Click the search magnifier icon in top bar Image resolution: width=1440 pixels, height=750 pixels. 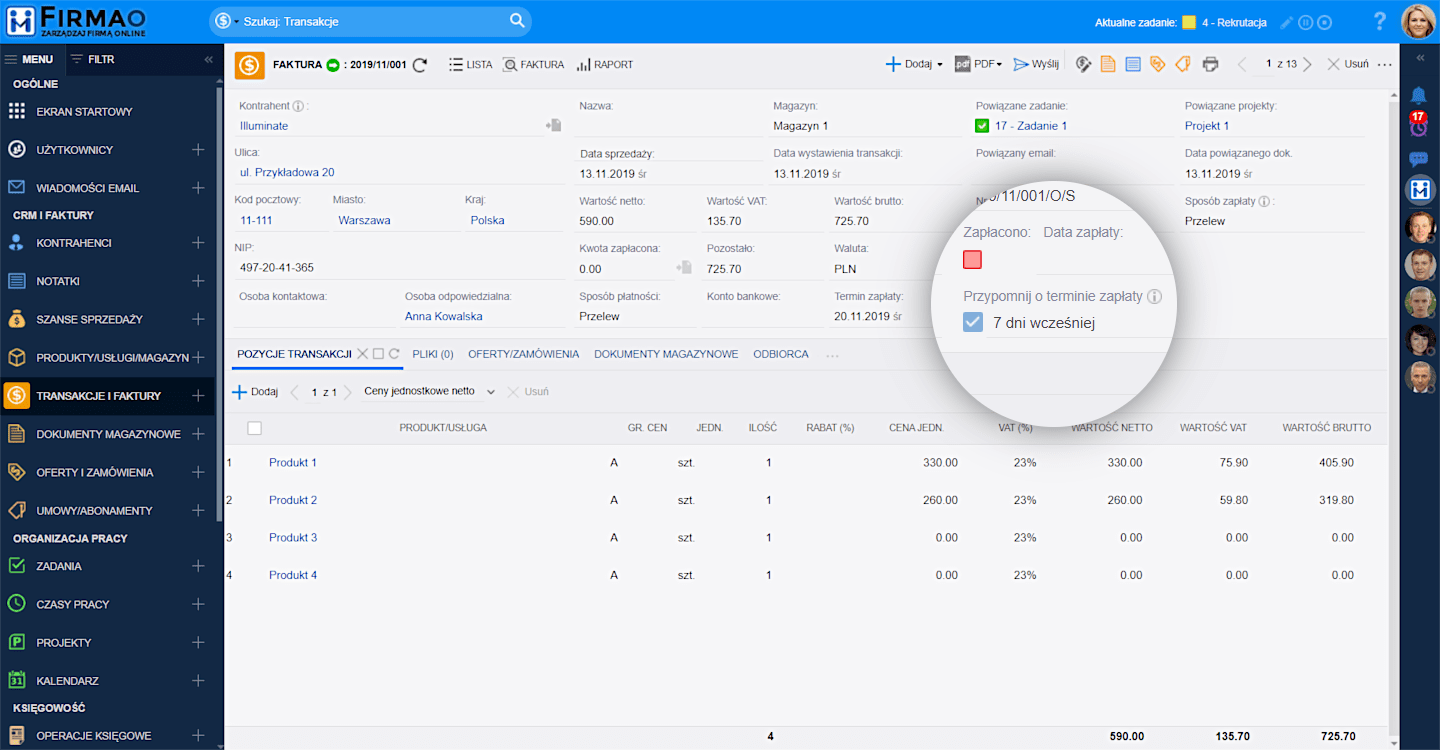517,21
